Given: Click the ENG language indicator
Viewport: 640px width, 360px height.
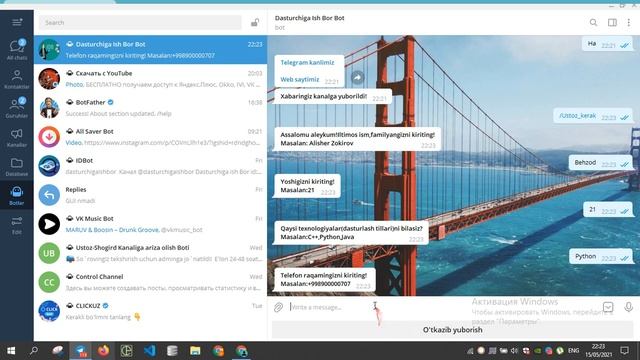Looking at the screenshot, I should click(x=573, y=351).
